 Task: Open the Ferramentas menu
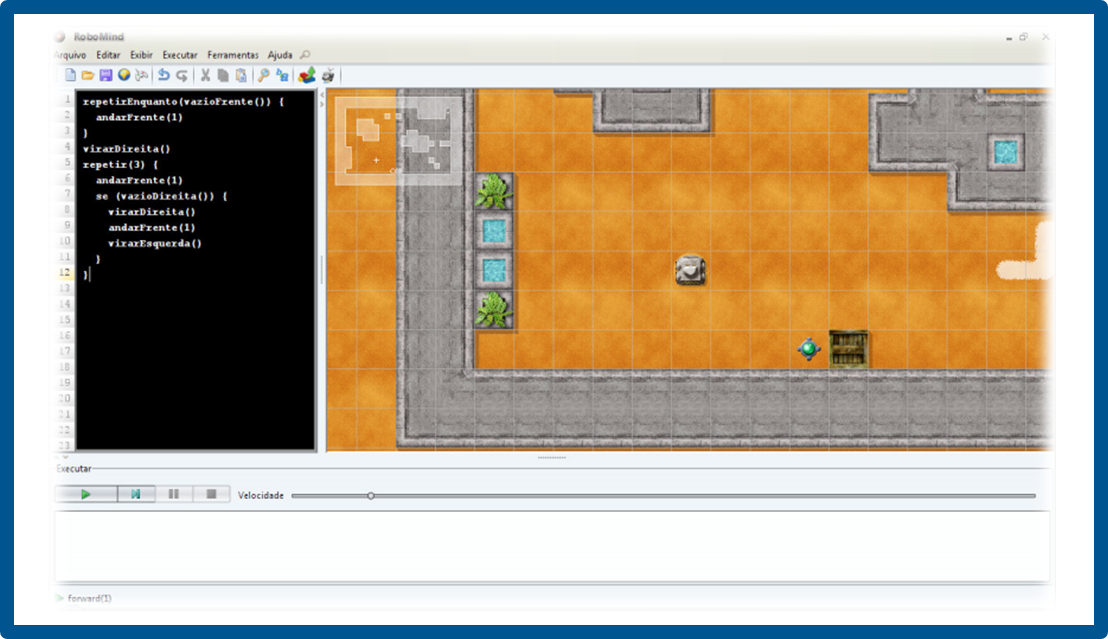pyautogui.click(x=233, y=54)
